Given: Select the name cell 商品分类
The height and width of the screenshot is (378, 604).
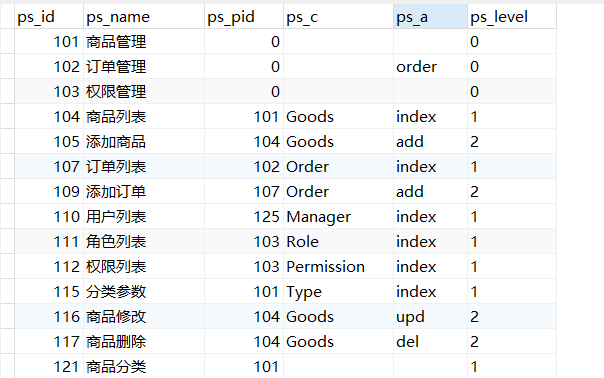Looking at the screenshot, I should coord(144,366).
